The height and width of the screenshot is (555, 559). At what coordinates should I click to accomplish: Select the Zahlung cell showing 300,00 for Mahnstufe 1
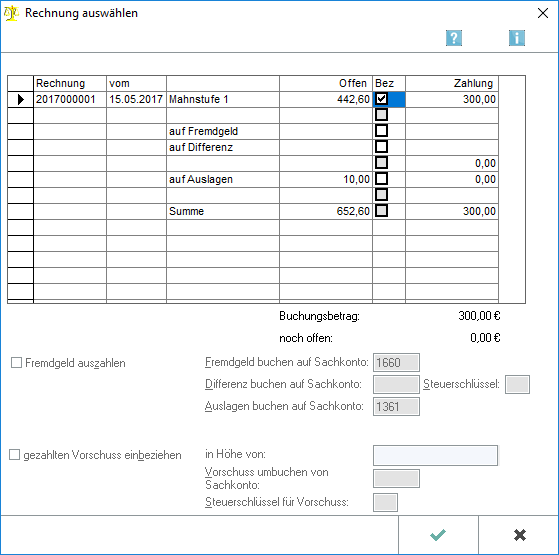tap(452, 99)
